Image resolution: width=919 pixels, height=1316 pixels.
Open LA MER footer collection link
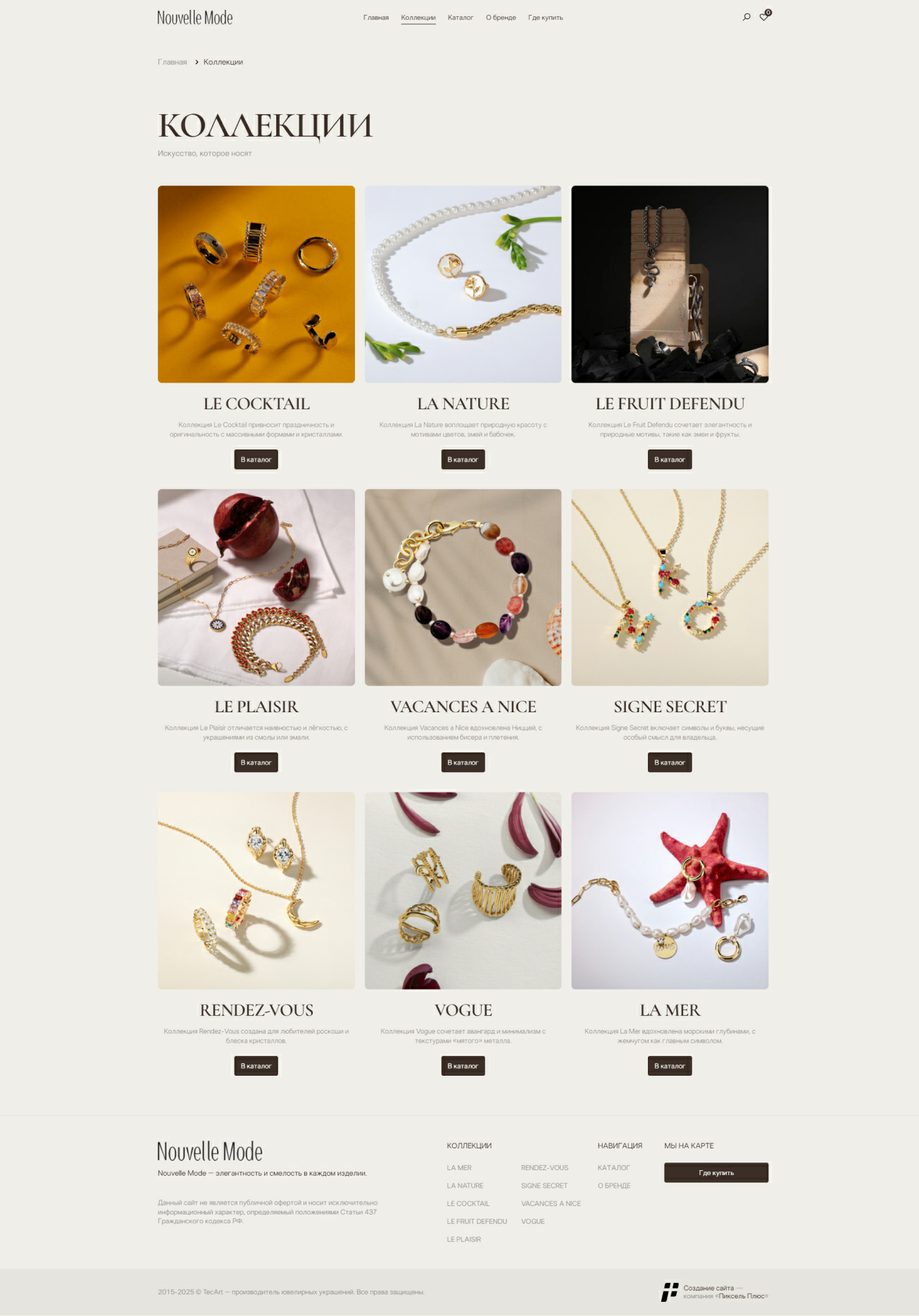click(x=459, y=1167)
